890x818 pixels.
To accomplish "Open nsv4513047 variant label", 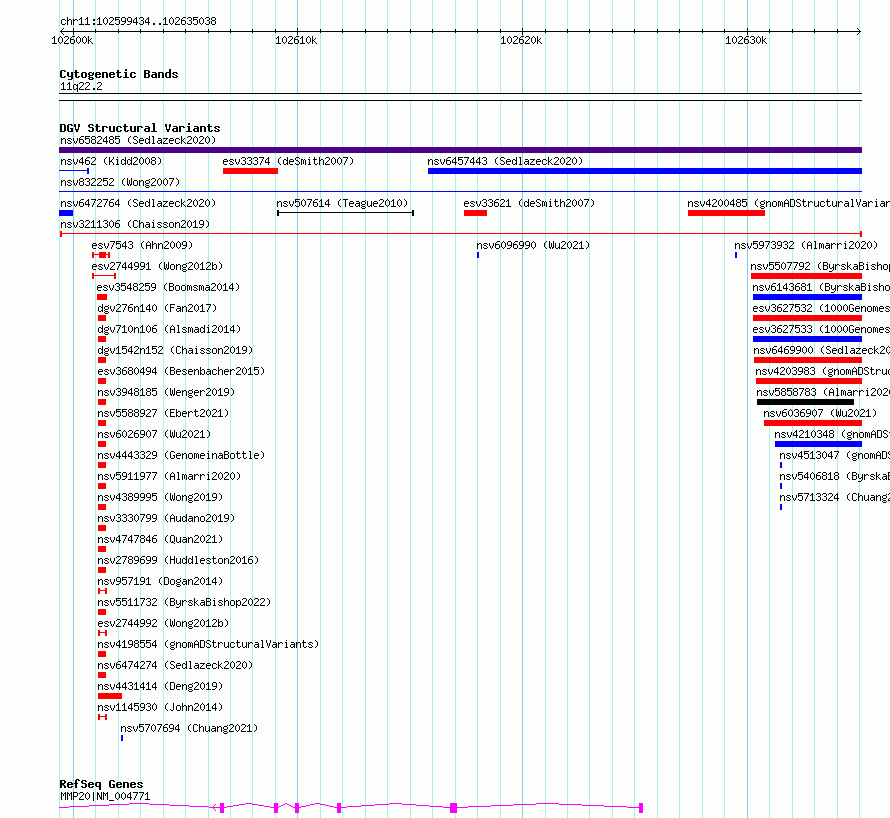I will click(834, 455).
